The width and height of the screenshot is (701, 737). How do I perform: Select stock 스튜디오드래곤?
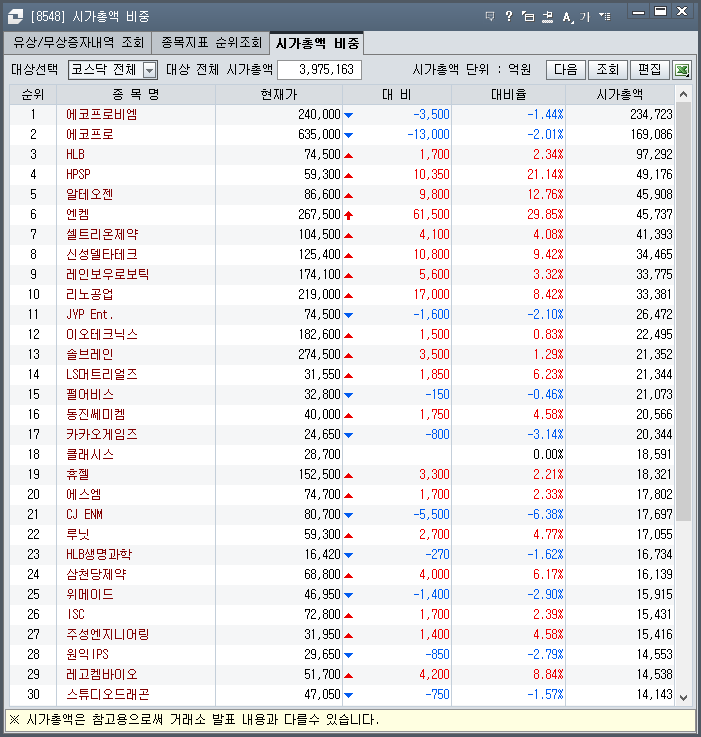[x=108, y=694]
